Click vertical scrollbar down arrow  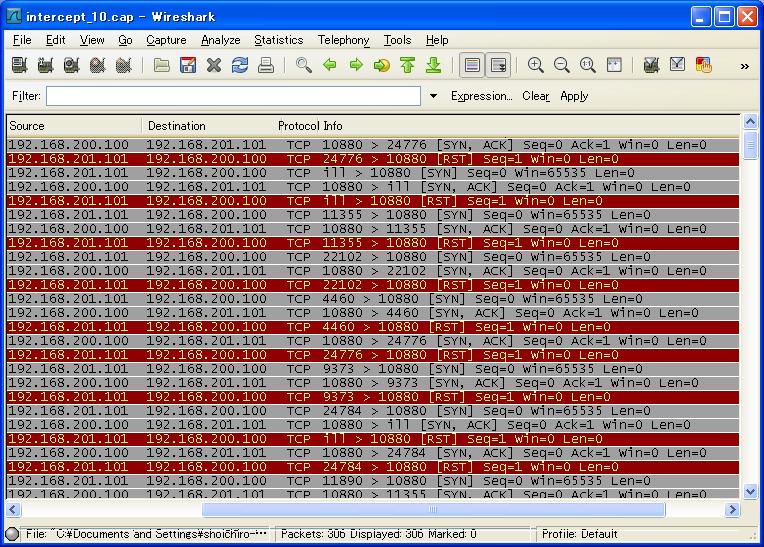tap(750, 491)
